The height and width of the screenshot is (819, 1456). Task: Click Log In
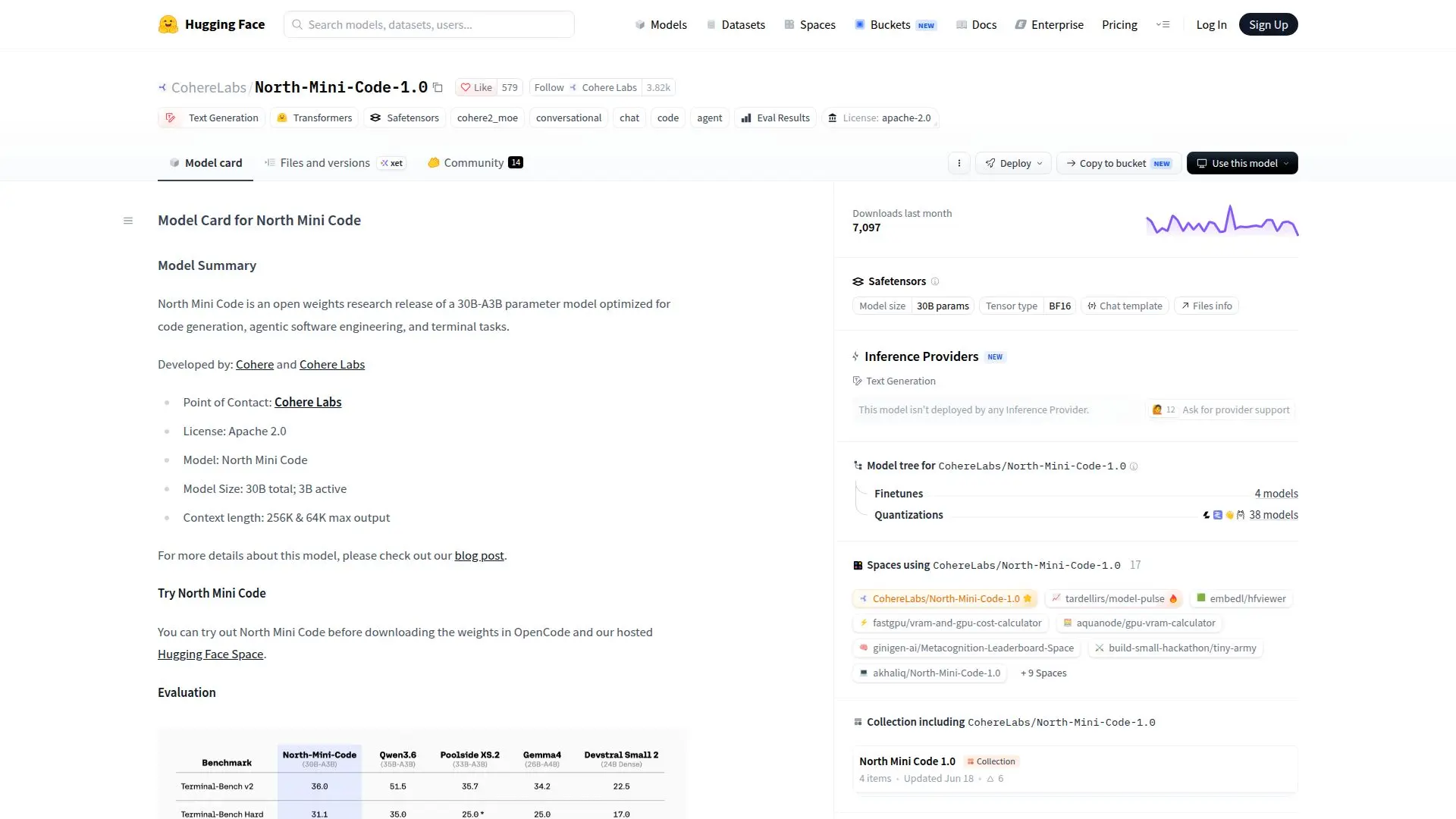coord(1211,24)
